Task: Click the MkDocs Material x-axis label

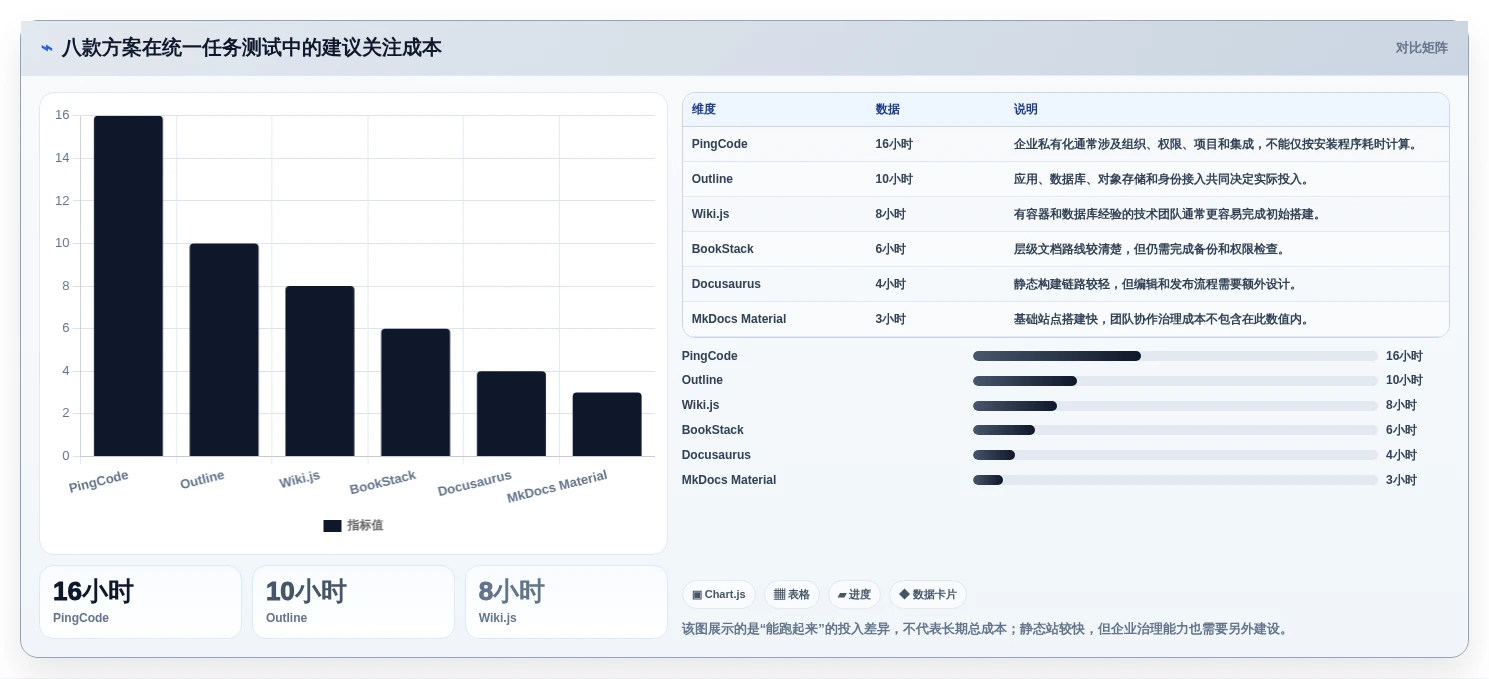Action: (x=557, y=487)
